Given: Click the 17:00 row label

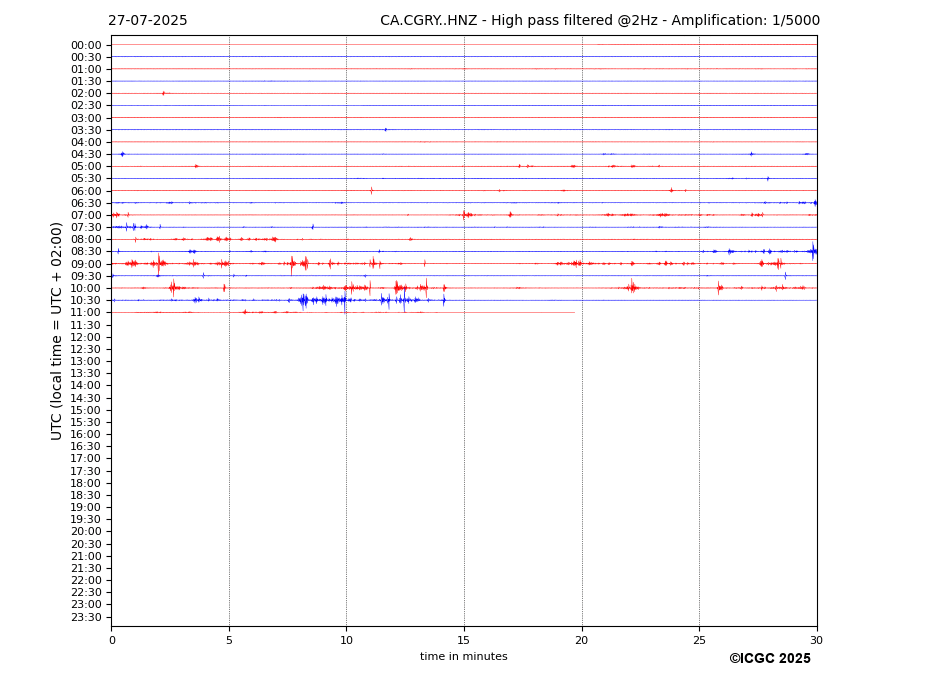Looking at the screenshot, I should tap(86, 458).
